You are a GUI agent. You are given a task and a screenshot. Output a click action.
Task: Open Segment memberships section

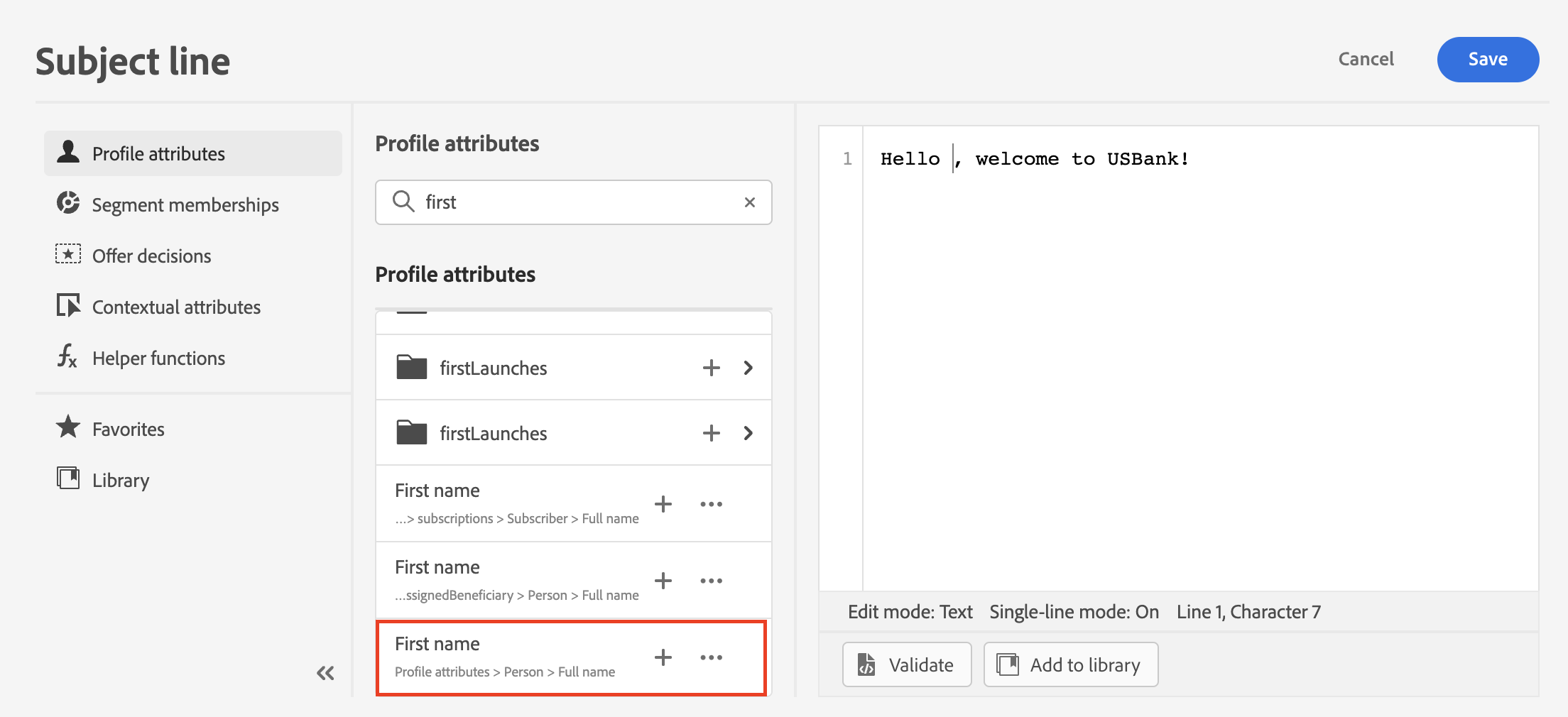(x=185, y=204)
